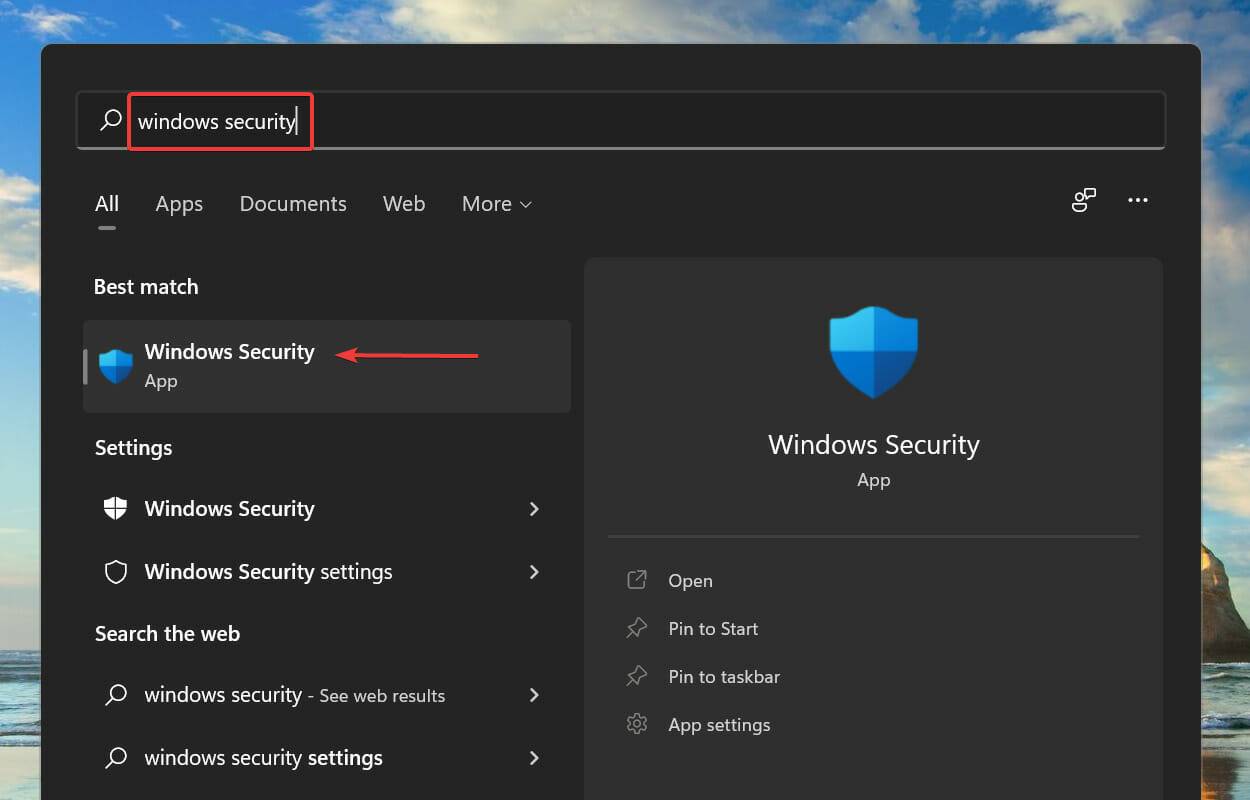Switch to the Documents tab
The width and height of the screenshot is (1250, 800).
click(292, 204)
